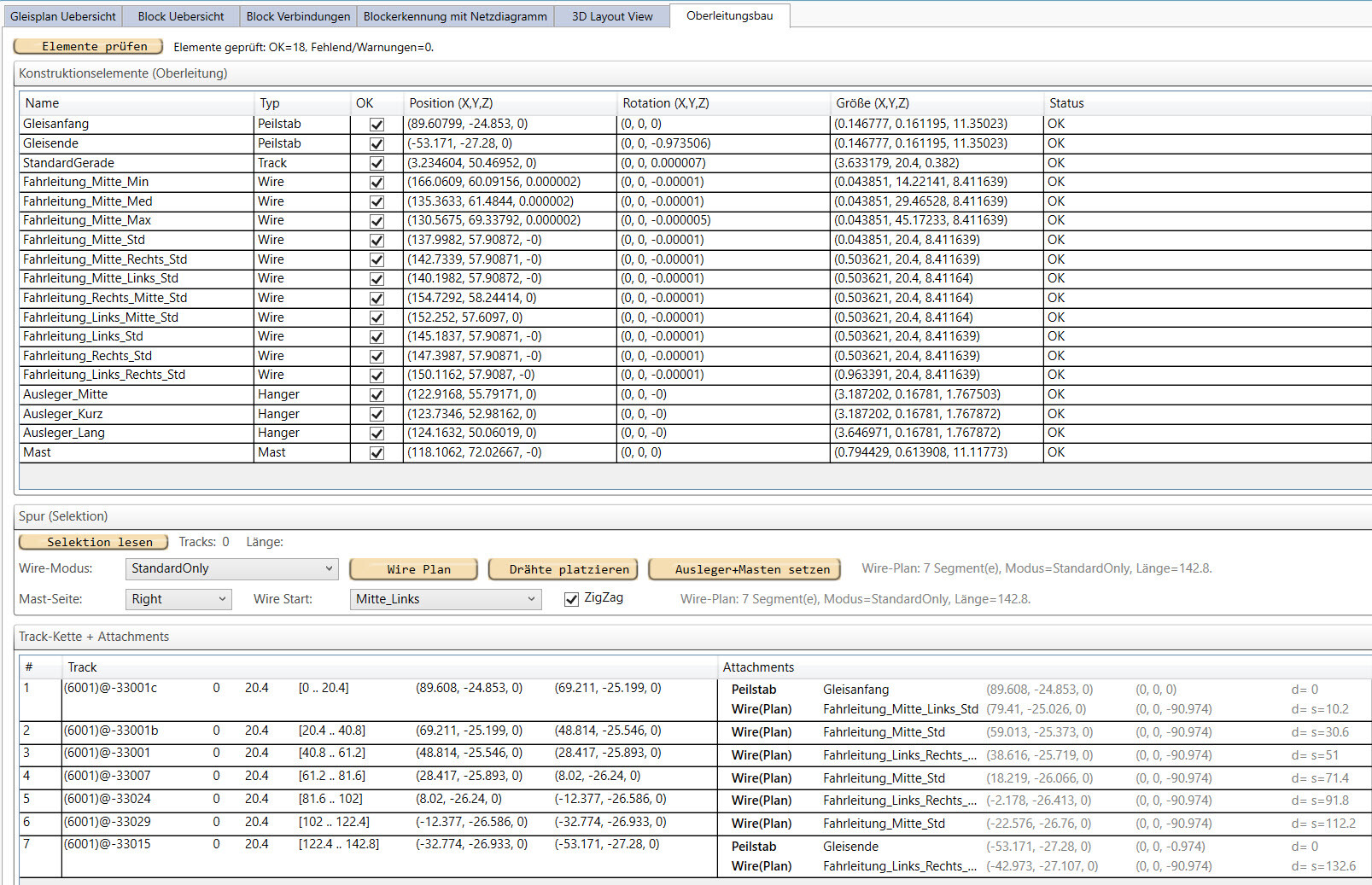The image size is (1372, 885).
Task: Expand the Wire Start dropdown
Action: 446,599
